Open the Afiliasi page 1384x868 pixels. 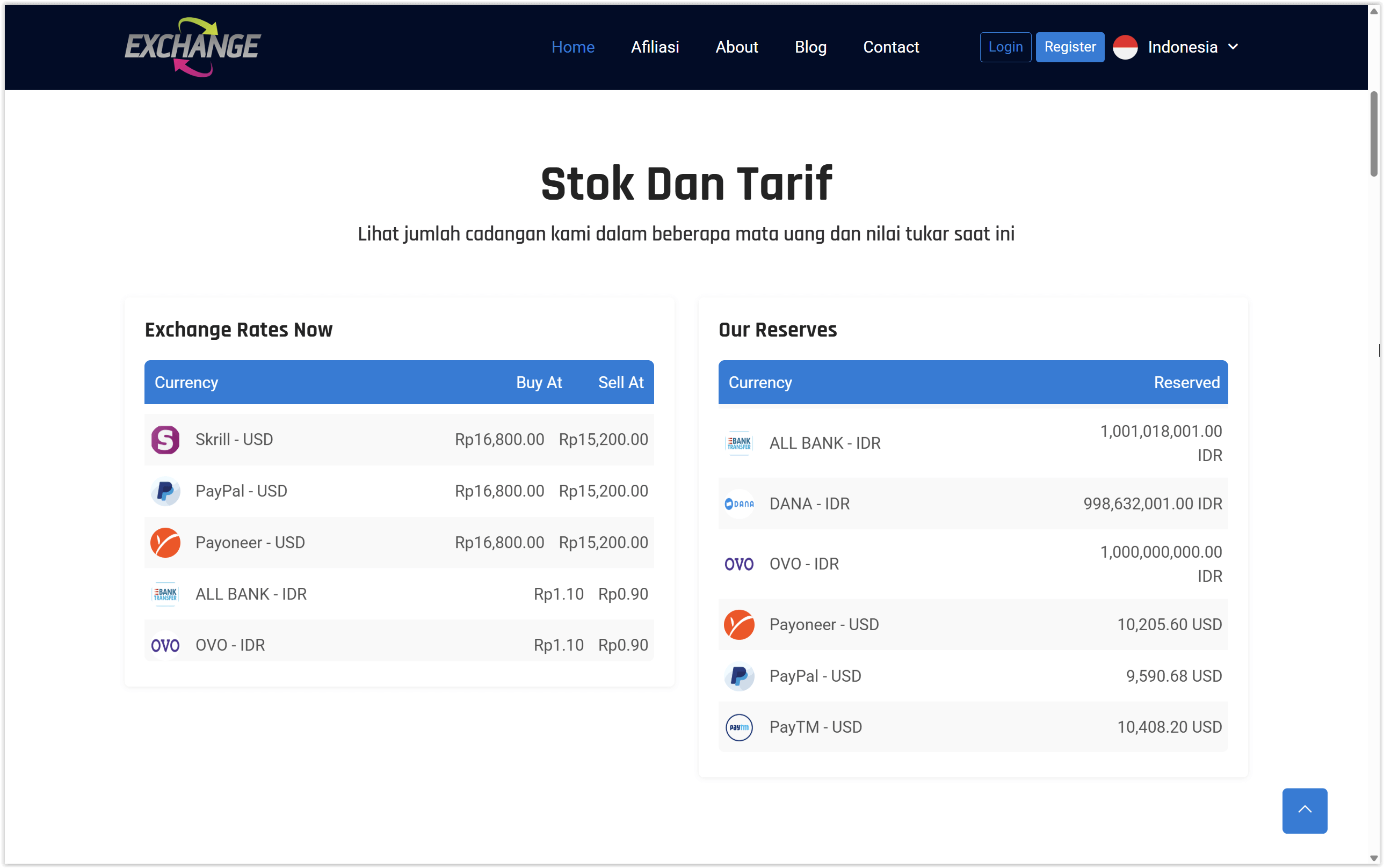tap(655, 47)
